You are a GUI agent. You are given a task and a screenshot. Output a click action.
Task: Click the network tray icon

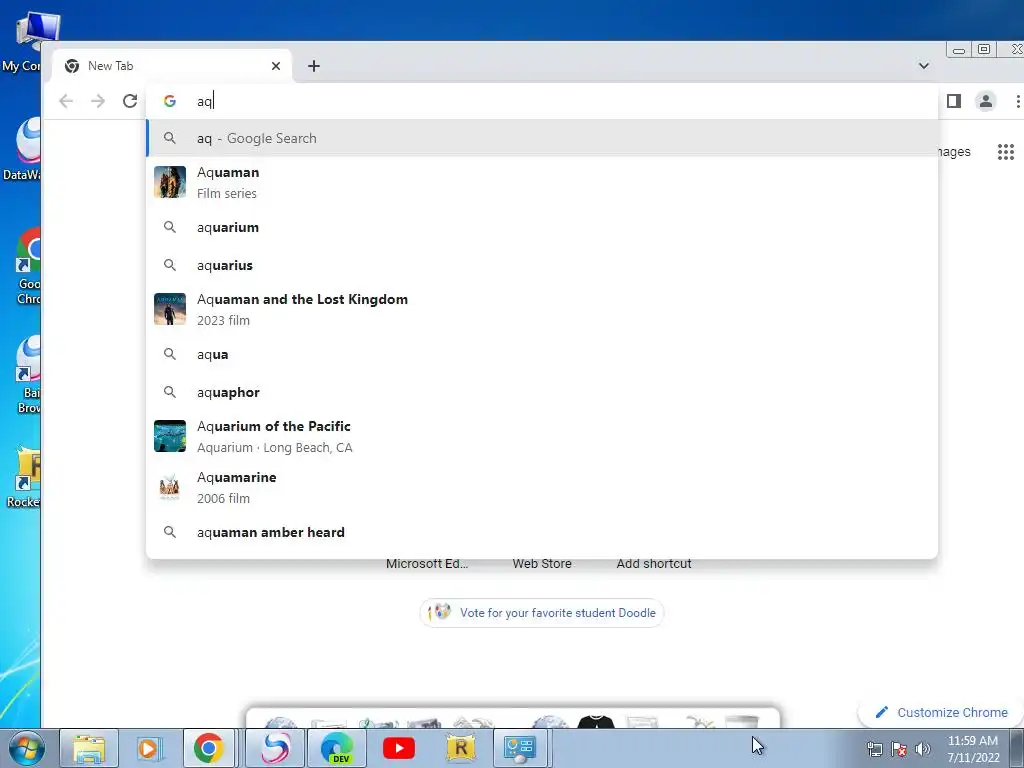(x=874, y=749)
